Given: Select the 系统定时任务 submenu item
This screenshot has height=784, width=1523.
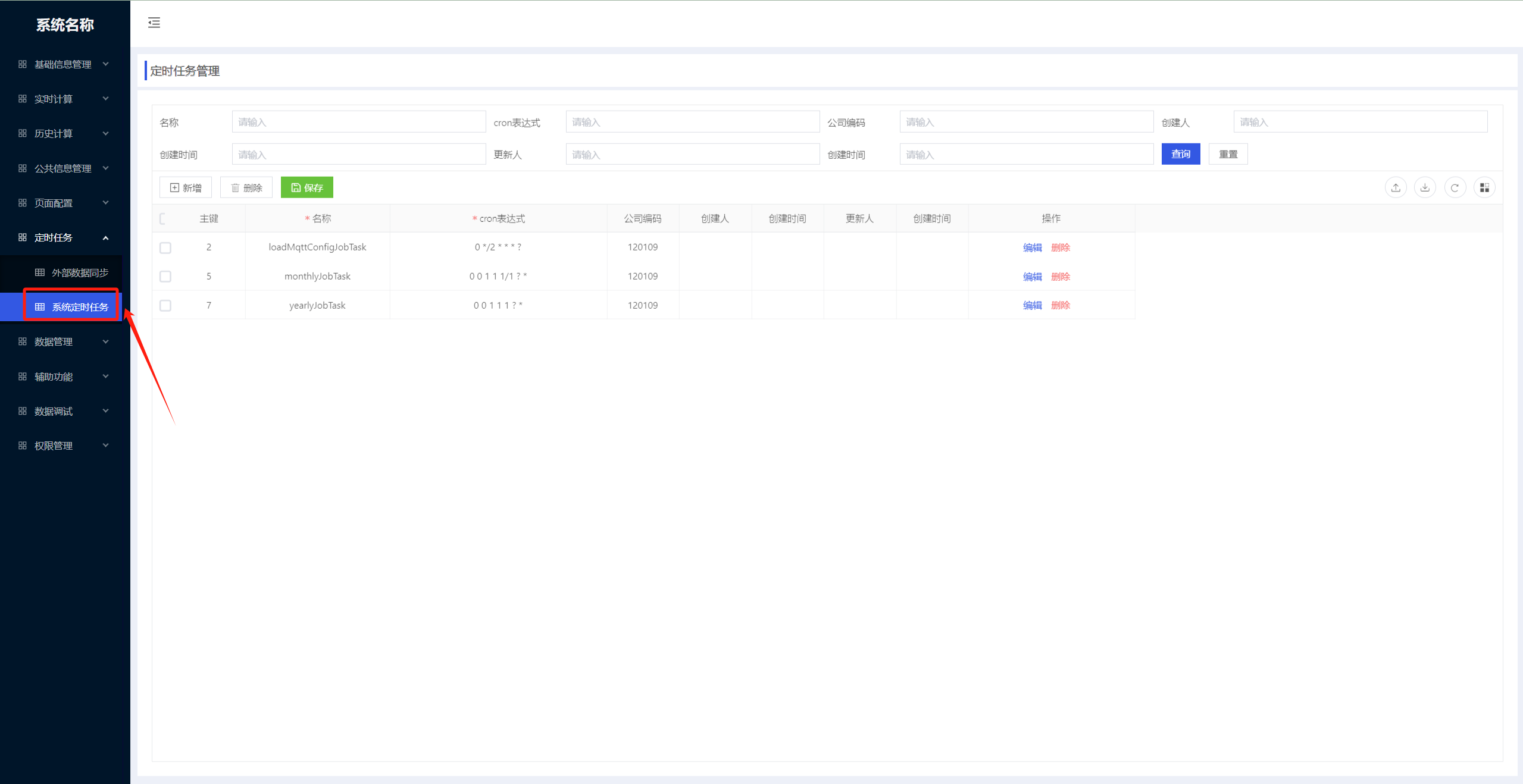Looking at the screenshot, I should [x=61, y=307].
